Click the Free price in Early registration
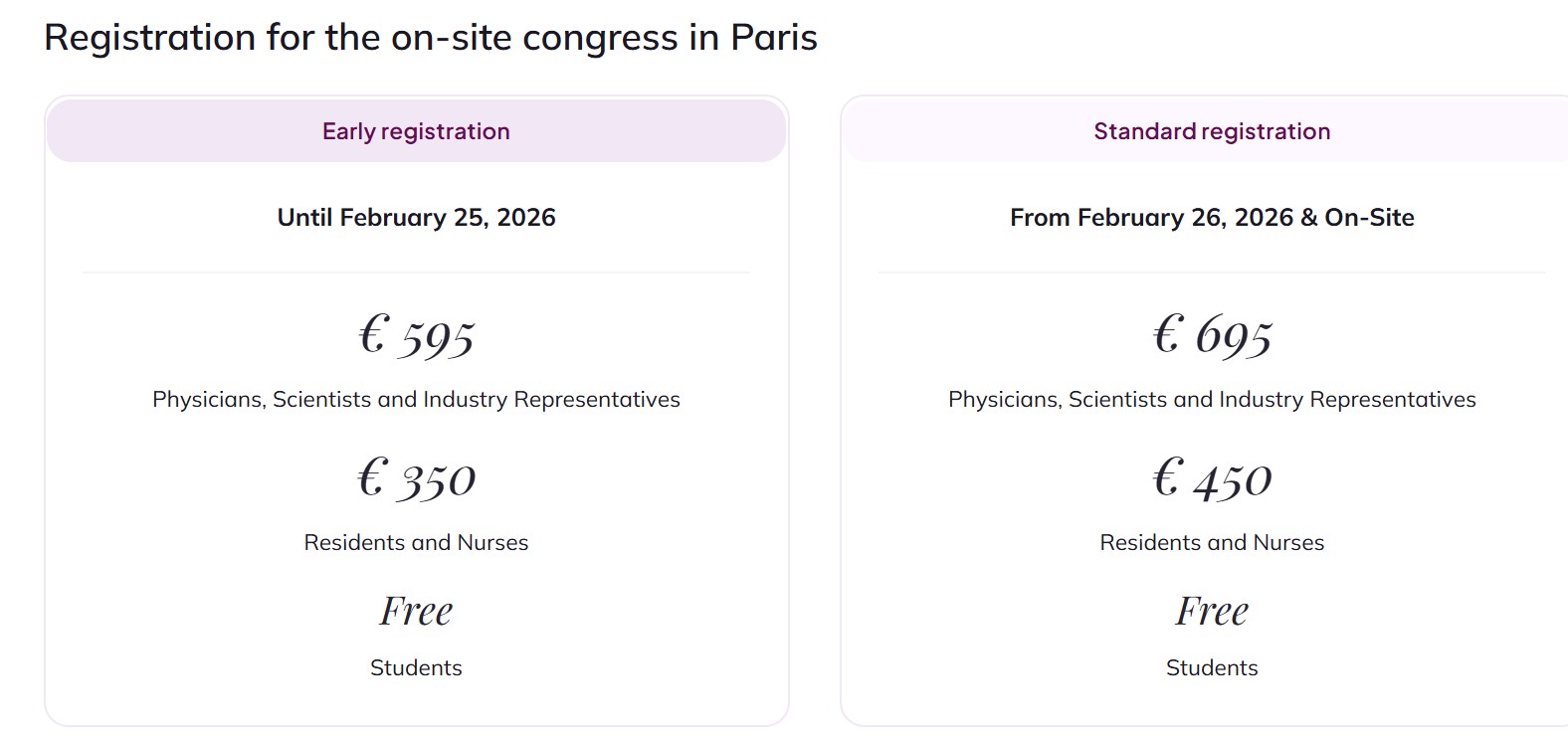This screenshot has height=738, width=1568. 416,611
